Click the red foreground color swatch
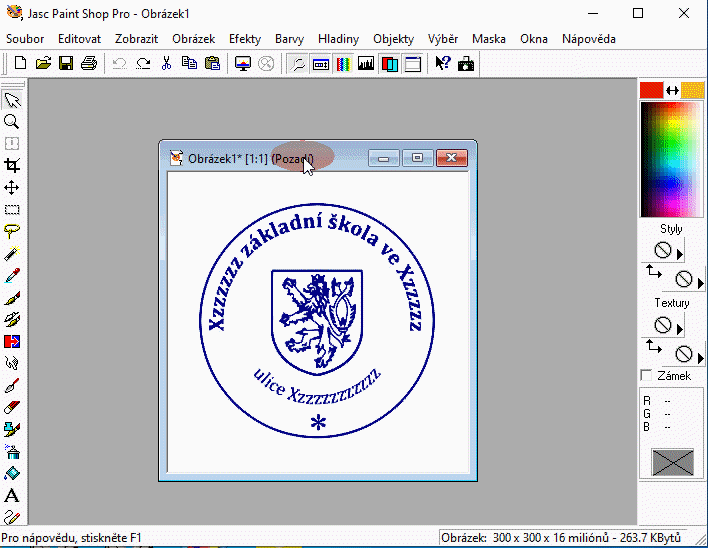 [652, 90]
